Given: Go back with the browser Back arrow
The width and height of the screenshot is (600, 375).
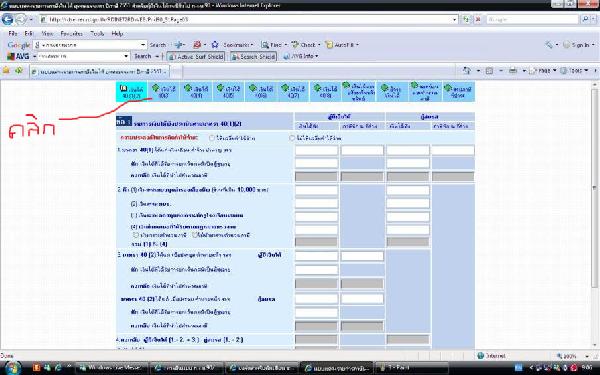Looking at the screenshot, I should pyautogui.click(x=7, y=19).
